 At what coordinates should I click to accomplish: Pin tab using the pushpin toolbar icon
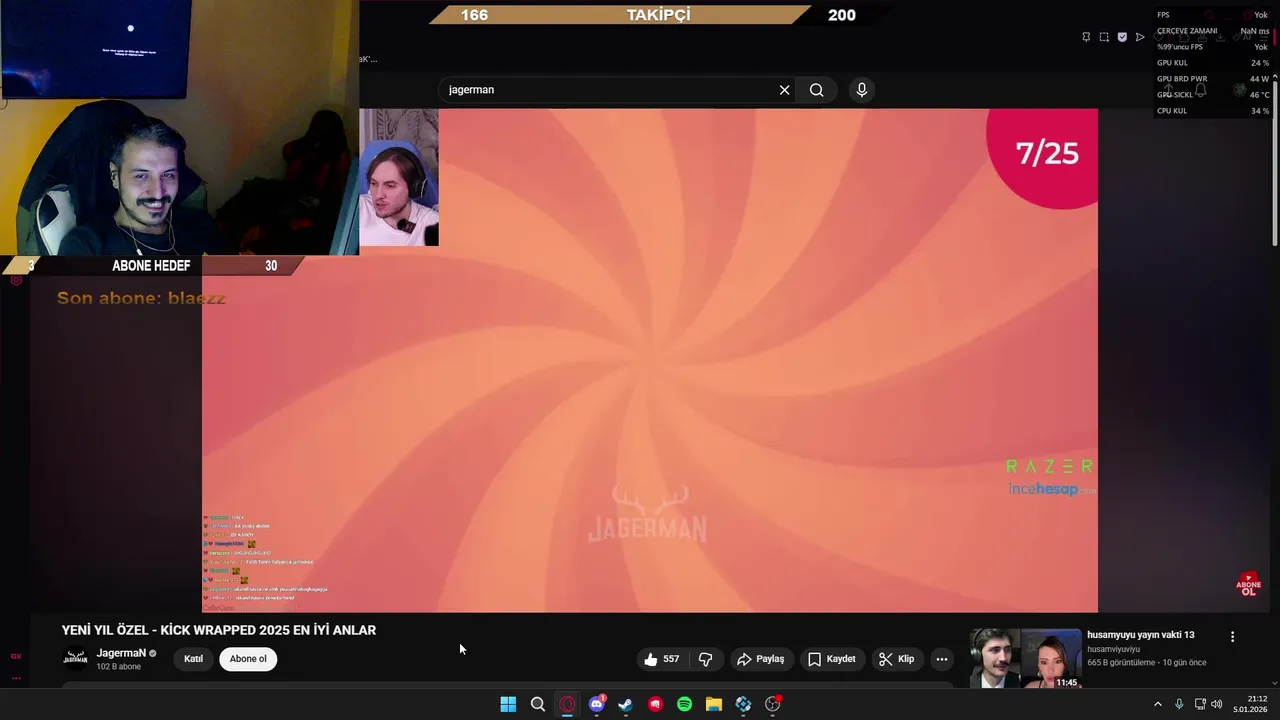click(x=1086, y=37)
